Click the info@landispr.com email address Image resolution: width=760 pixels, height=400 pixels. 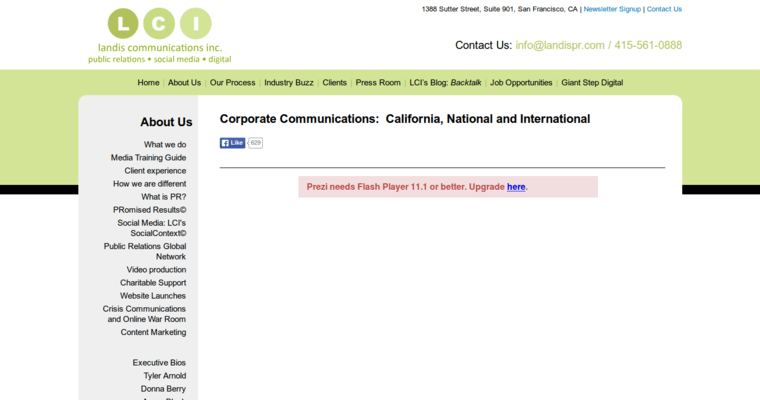coord(560,45)
